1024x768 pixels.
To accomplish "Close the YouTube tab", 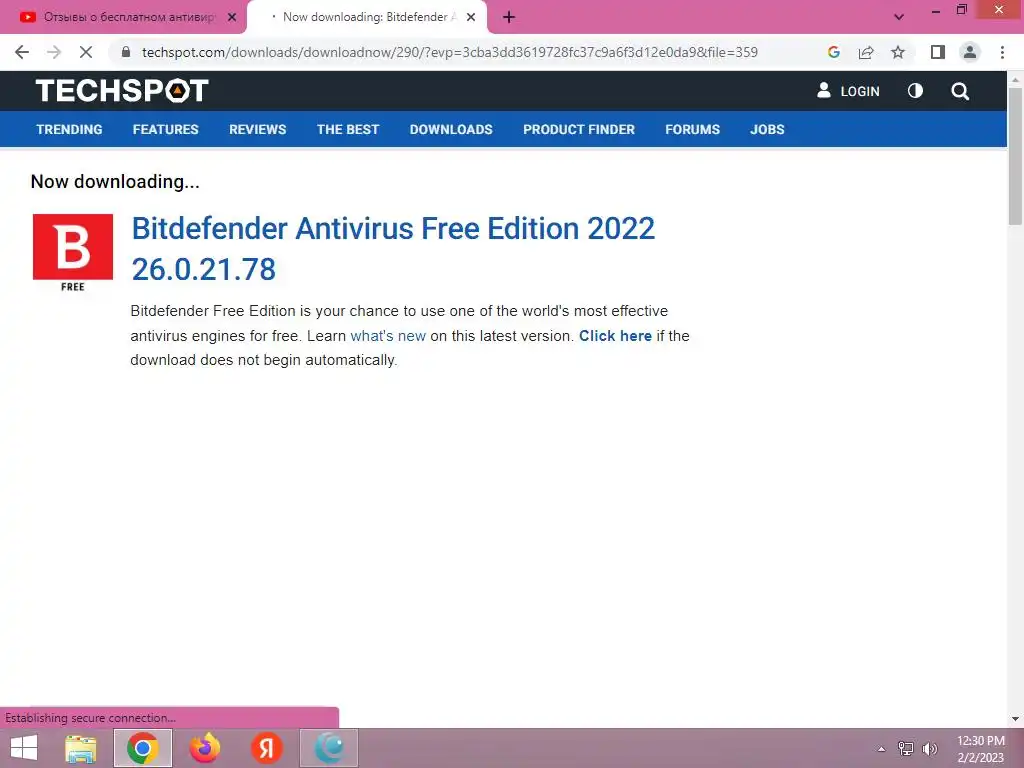I will [x=232, y=17].
